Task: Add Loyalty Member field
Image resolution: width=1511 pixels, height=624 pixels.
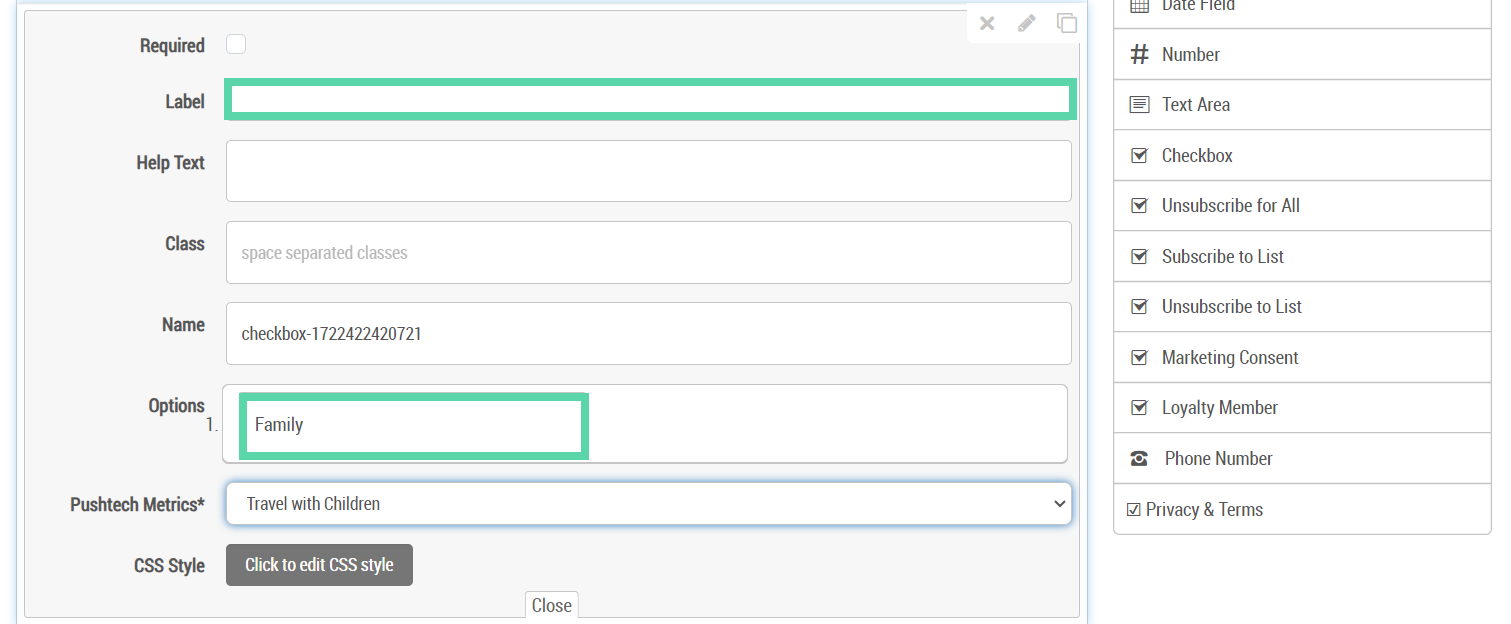Action: pyautogui.click(x=1302, y=407)
